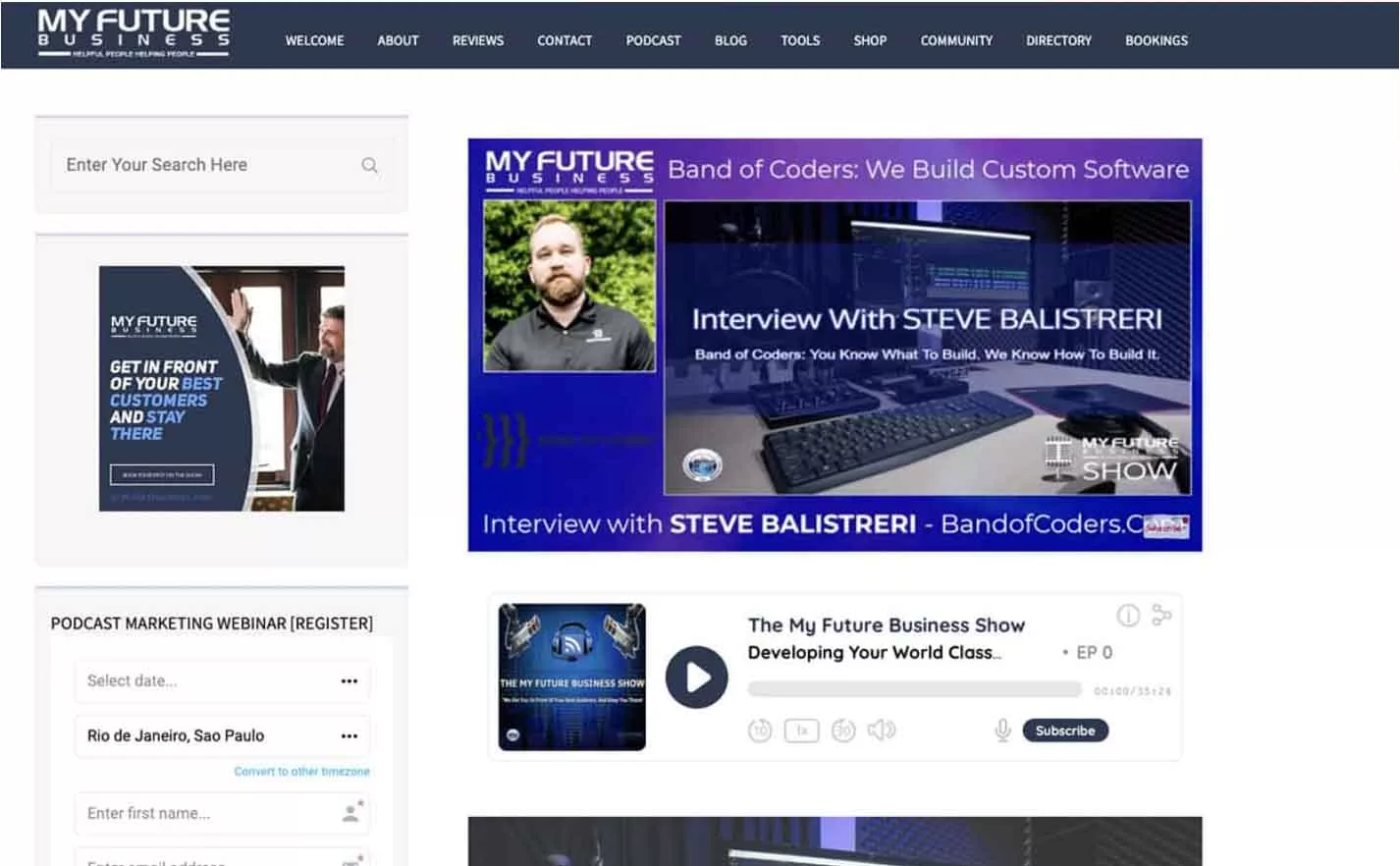The width and height of the screenshot is (1400, 866).
Task: Click the person icon in first name field
Action: pos(351,812)
